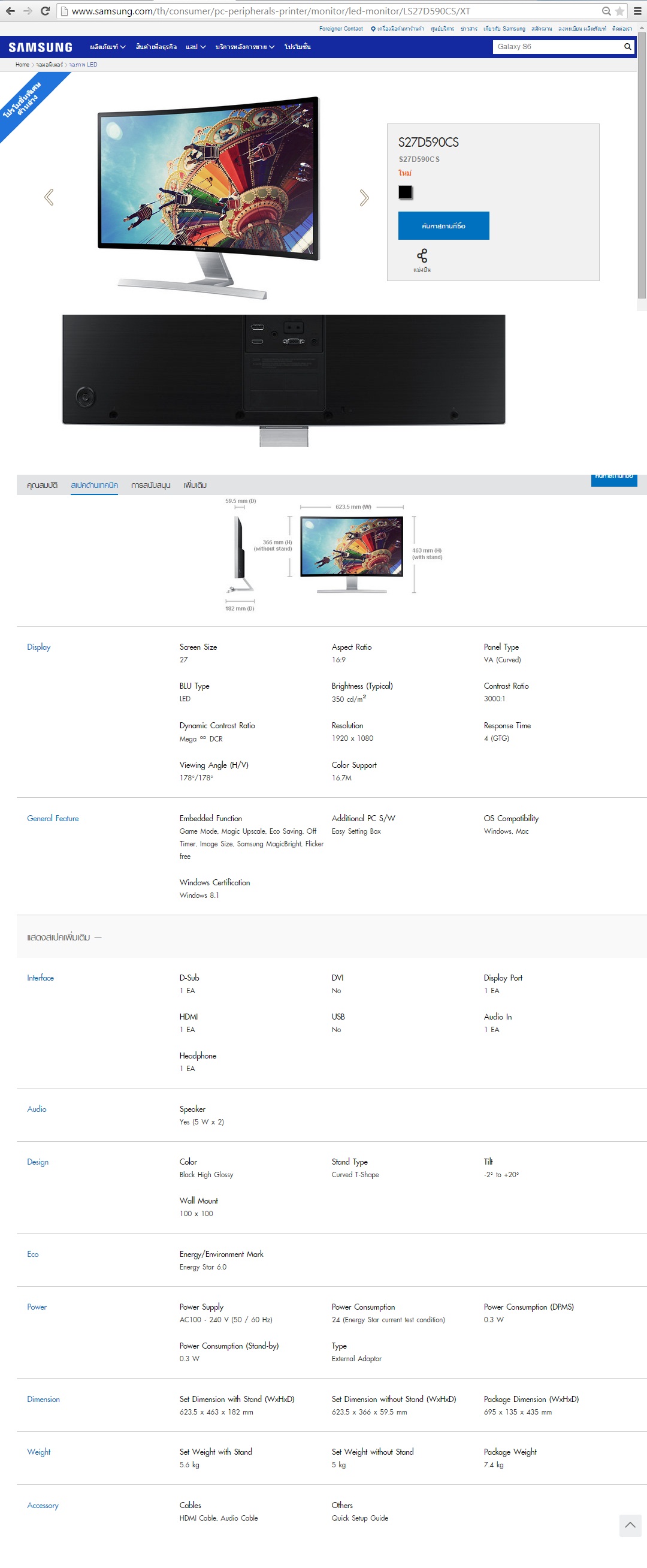This screenshot has width=647, height=1568.
Task: Click the curved monitor front product image
Action: tap(210, 198)
